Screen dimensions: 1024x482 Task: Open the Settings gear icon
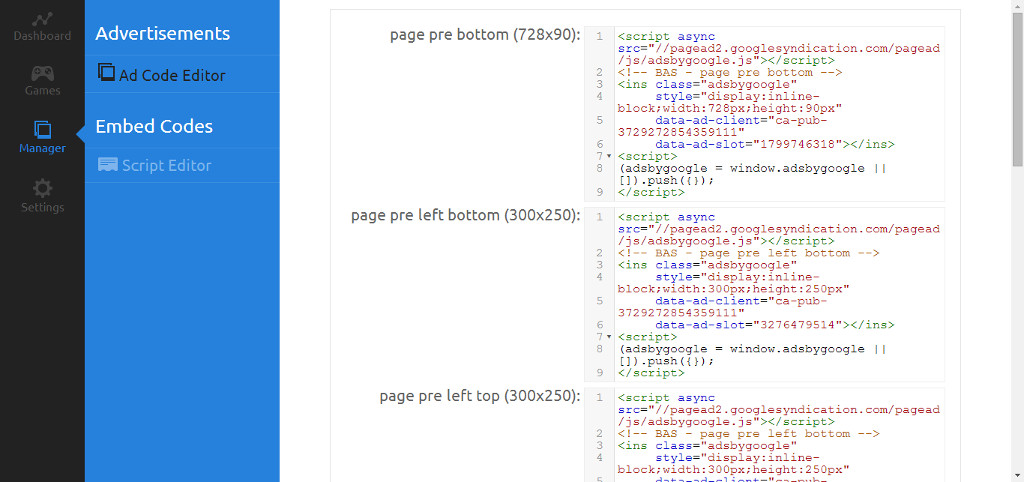42,188
